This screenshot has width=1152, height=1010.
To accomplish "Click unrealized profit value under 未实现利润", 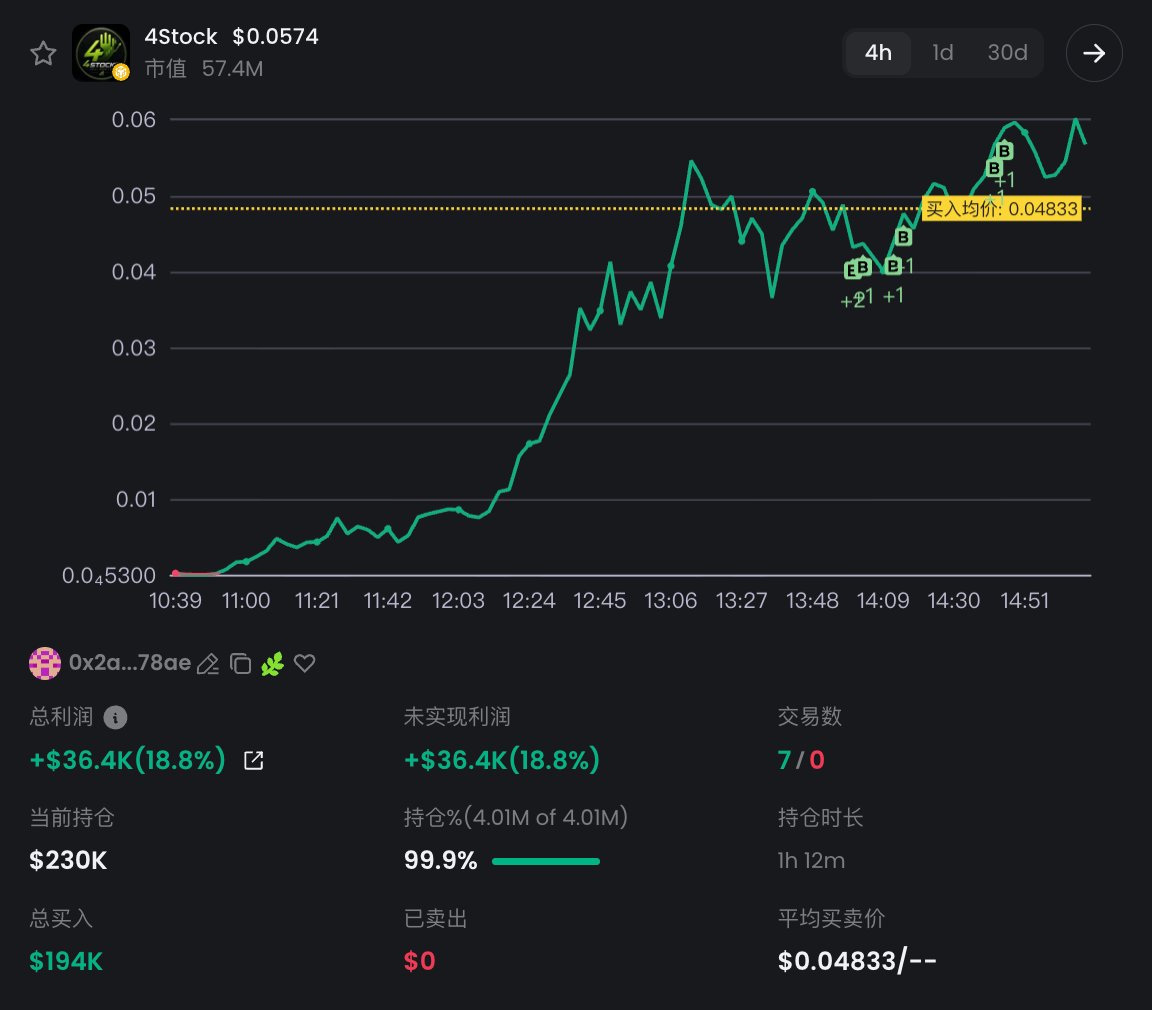I will [502, 760].
